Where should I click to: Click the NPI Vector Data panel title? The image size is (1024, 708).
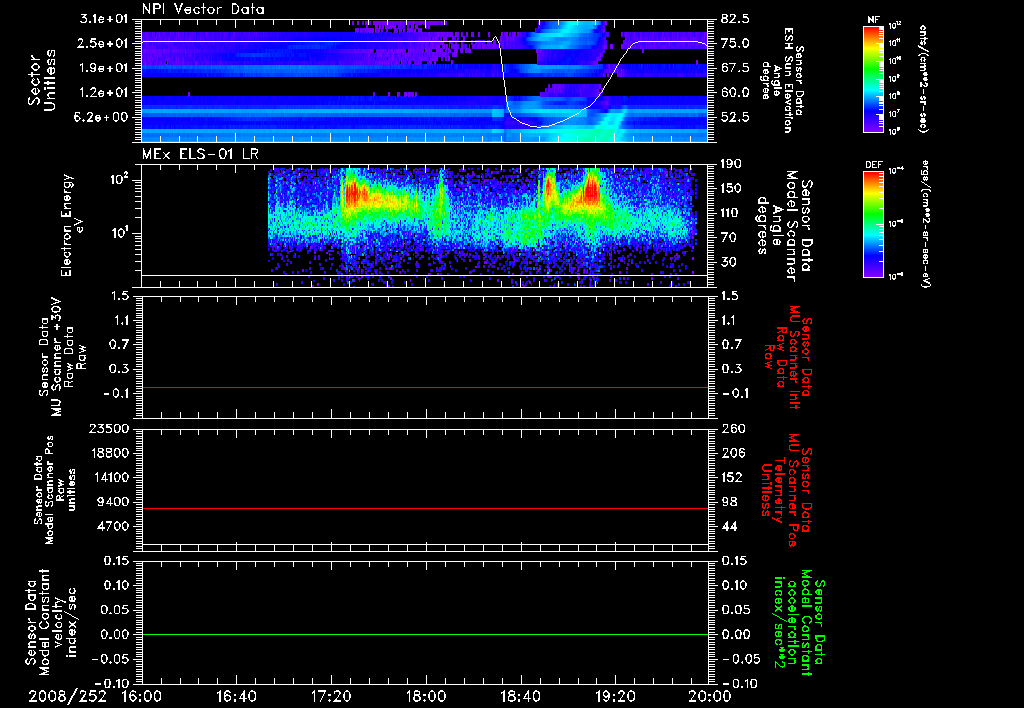(x=203, y=9)
